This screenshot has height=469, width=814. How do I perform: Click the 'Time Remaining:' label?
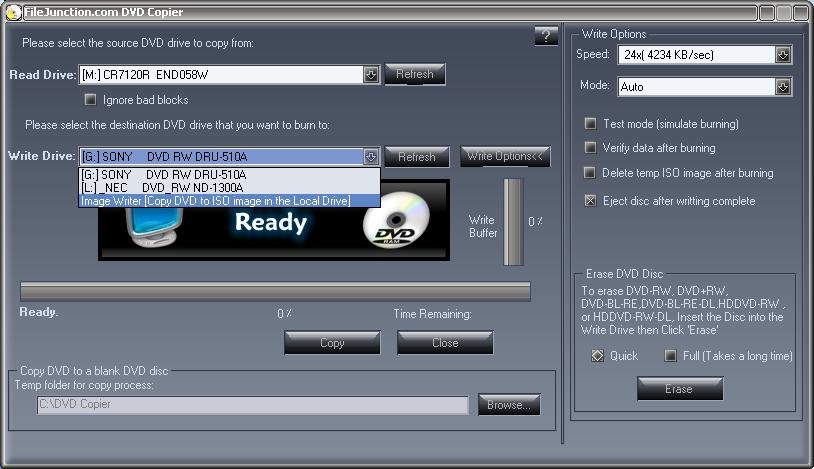coord(432,314)
